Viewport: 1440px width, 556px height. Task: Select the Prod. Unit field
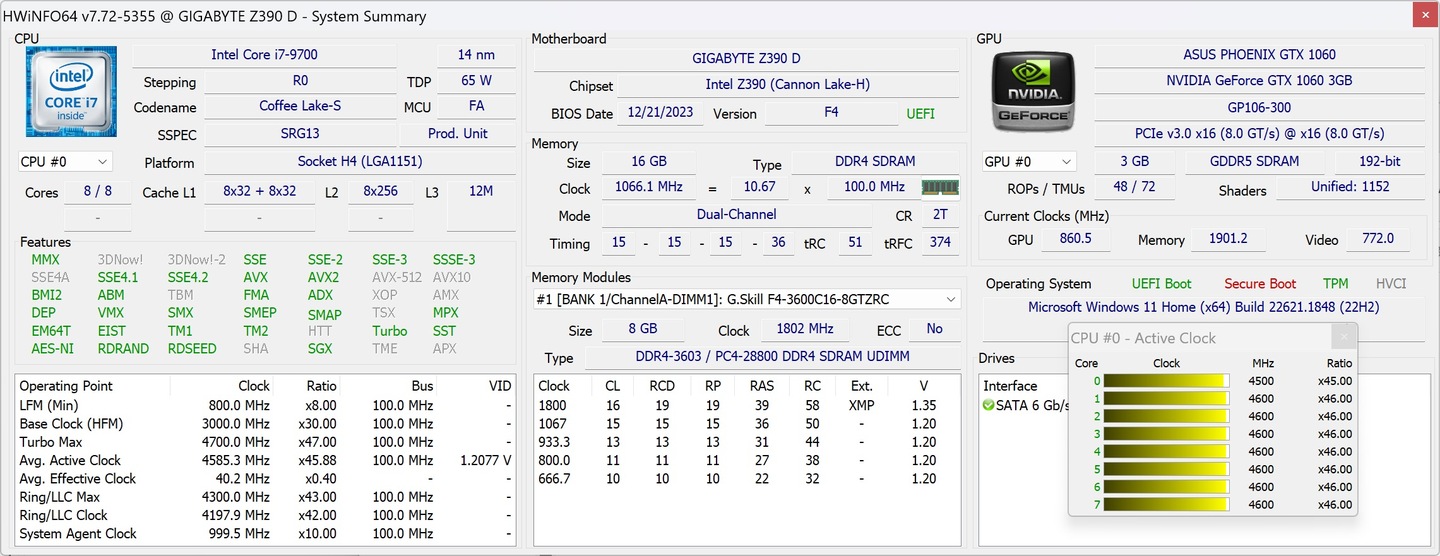[458, 134]
